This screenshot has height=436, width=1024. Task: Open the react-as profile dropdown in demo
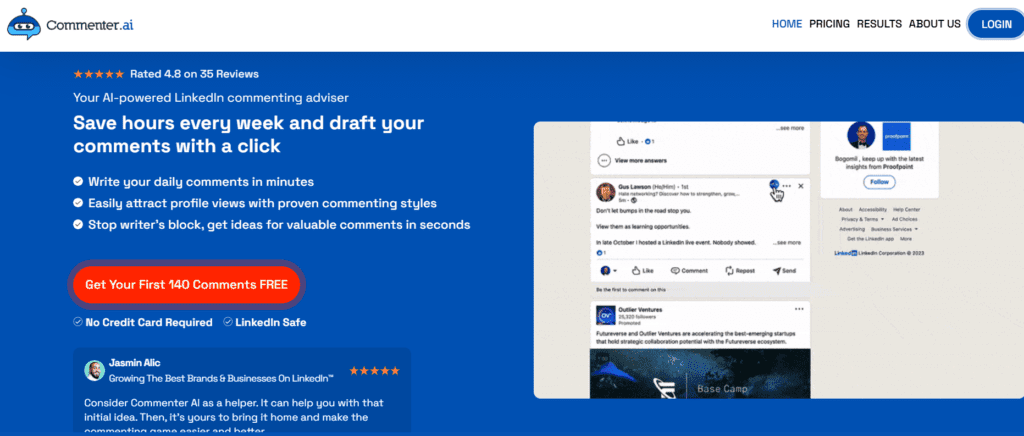click(608, 270)
